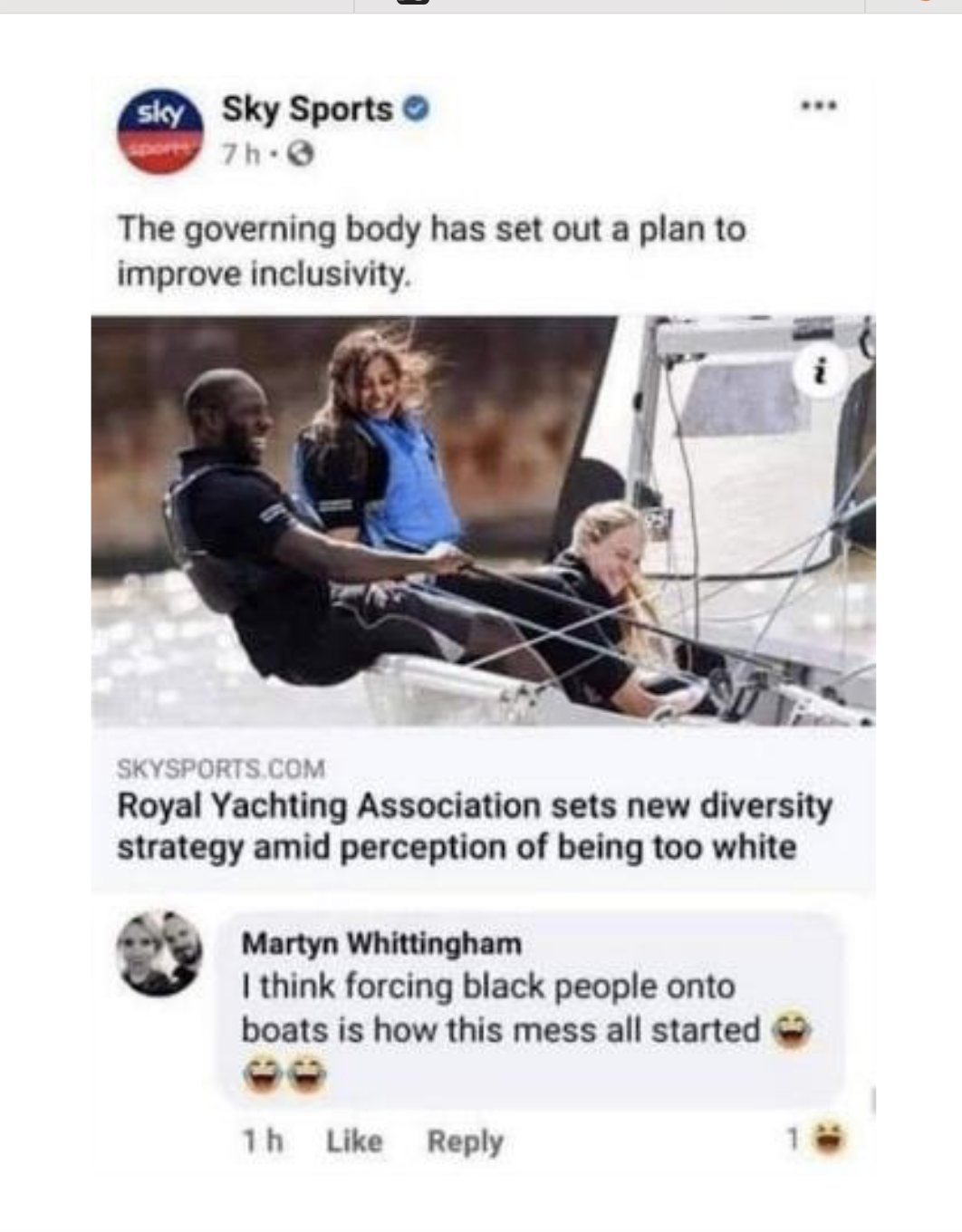Click the laughing emoji after 'started'
The height and width of the screenshot is (1232, 962).
792,1031
